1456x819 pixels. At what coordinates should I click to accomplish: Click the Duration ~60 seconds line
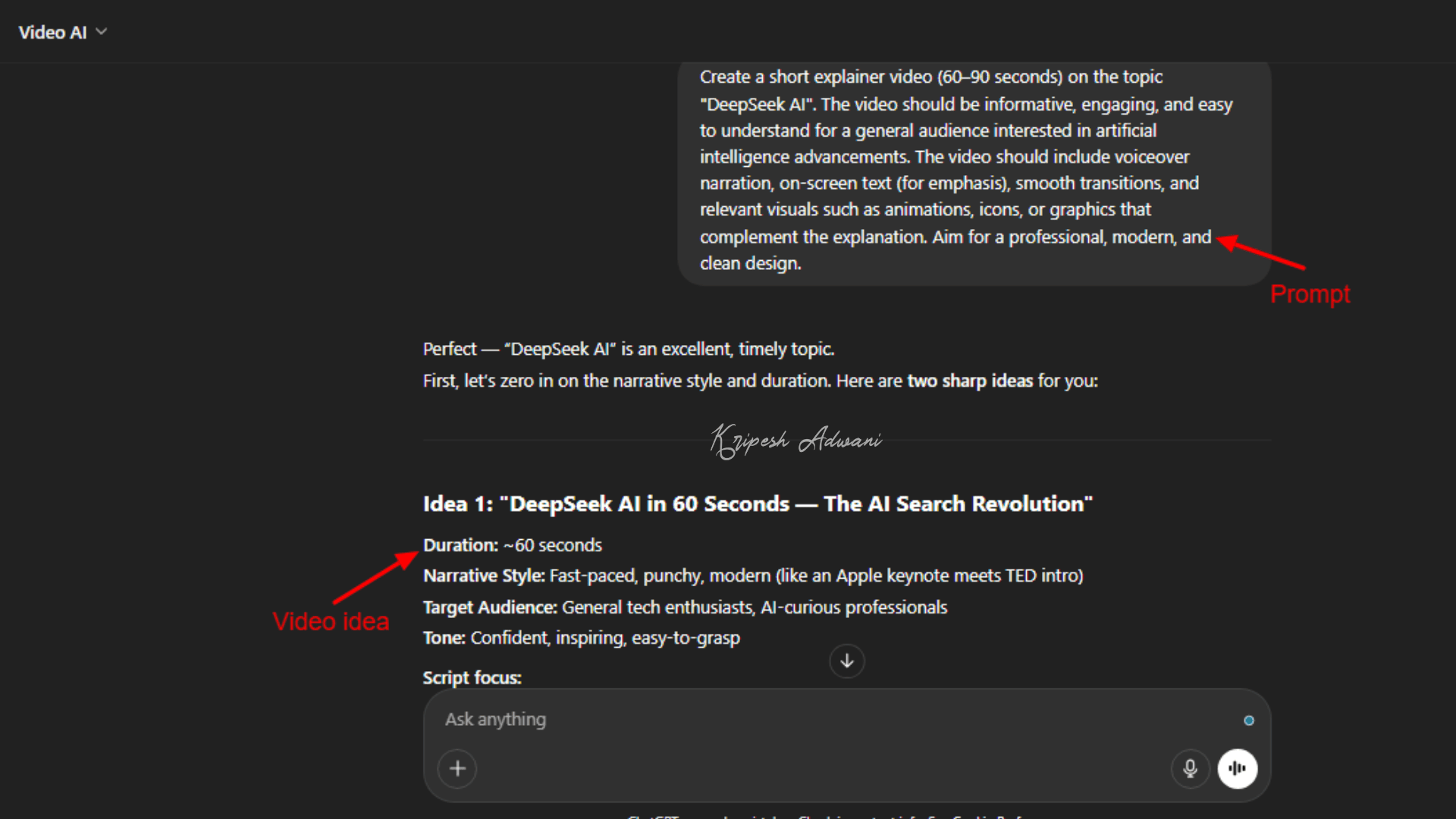click(512, 545)
